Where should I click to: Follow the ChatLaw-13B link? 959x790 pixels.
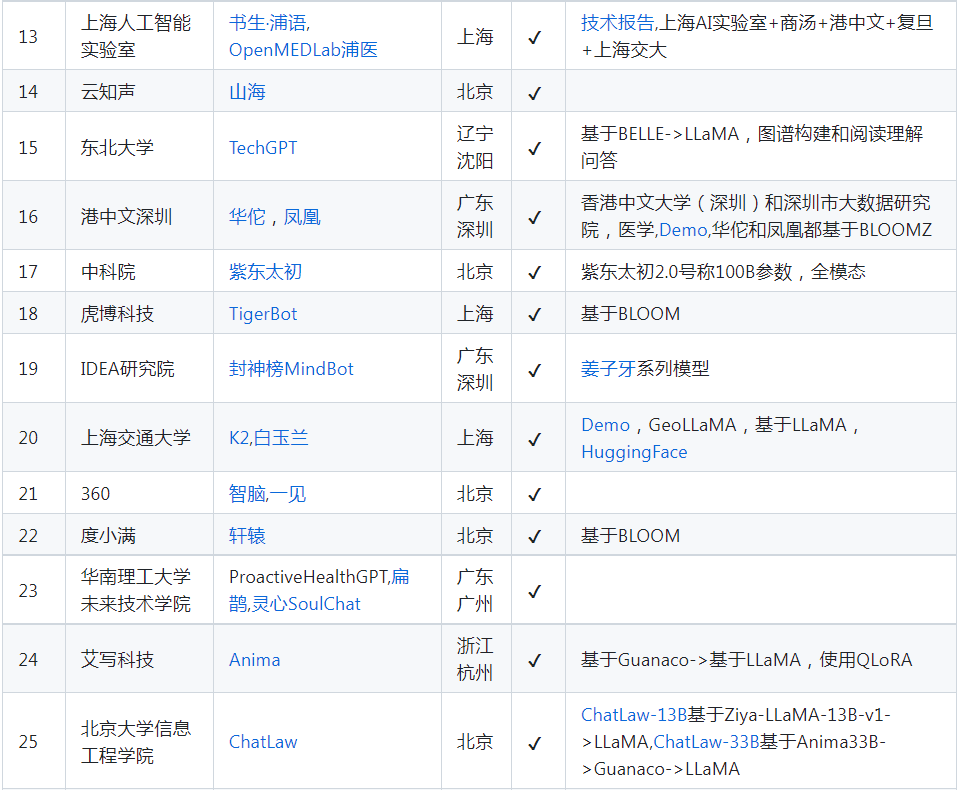[x=634, y=715]
